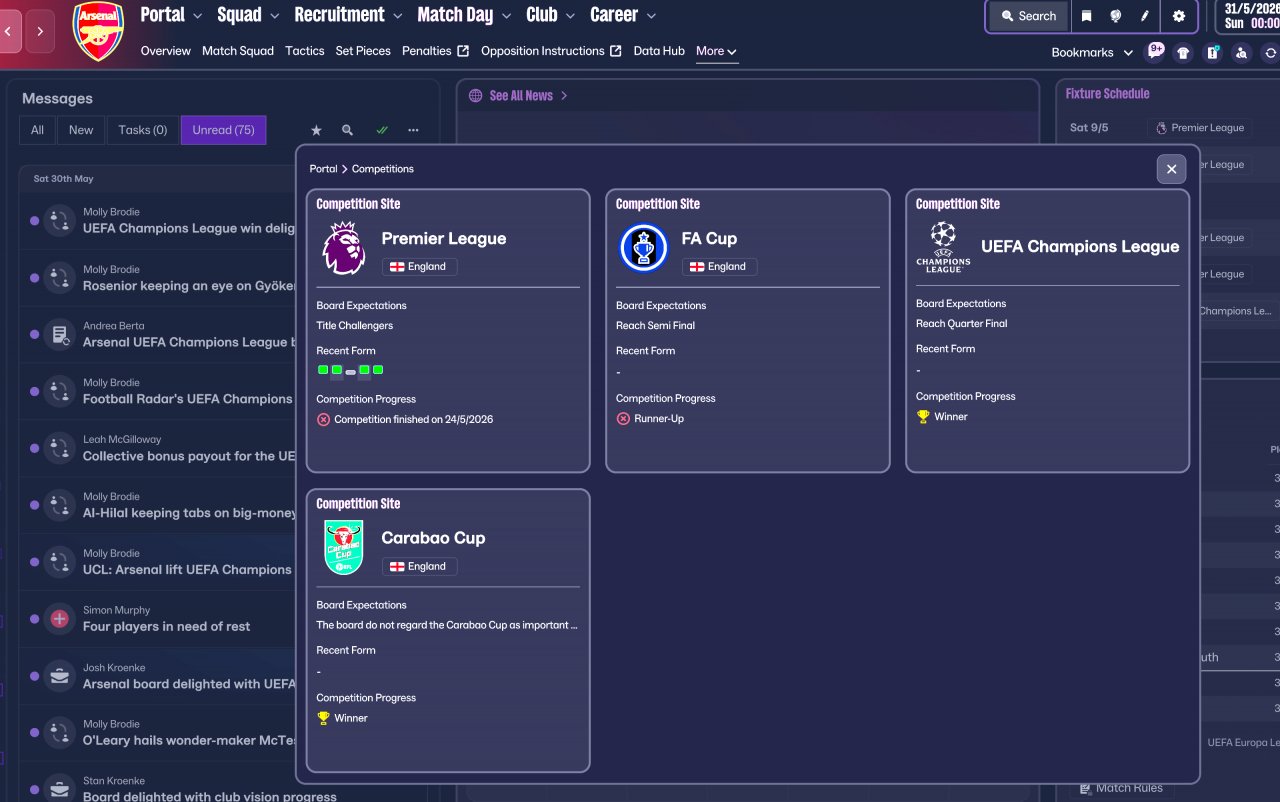The height and width of the screenshot is (802, 1280).
Task: Open the Portal dropdown menu
Action: pyautogui.click(x=171, y=15)
